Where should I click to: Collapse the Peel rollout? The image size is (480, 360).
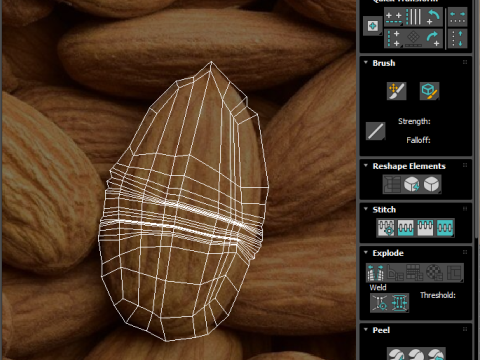(366, 330)
